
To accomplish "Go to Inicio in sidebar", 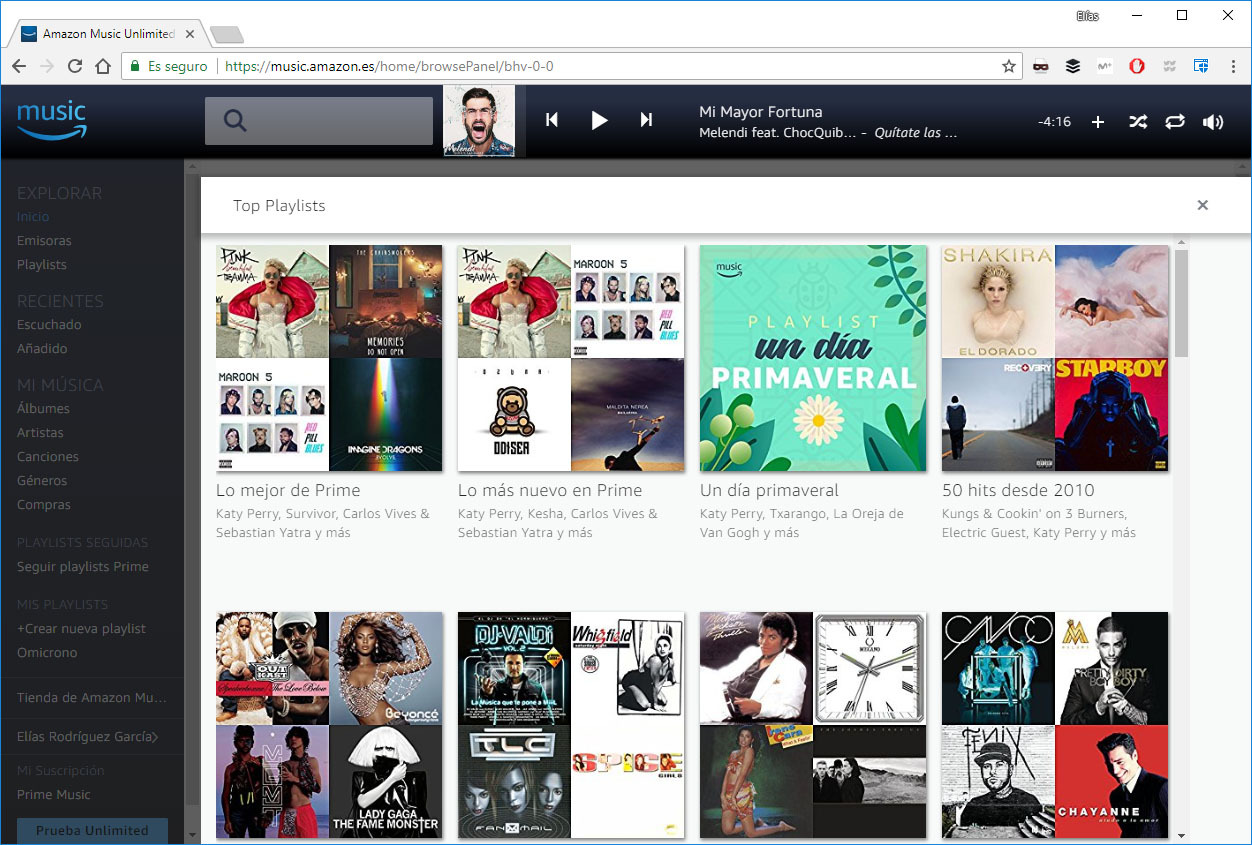I will click(33, 216).
